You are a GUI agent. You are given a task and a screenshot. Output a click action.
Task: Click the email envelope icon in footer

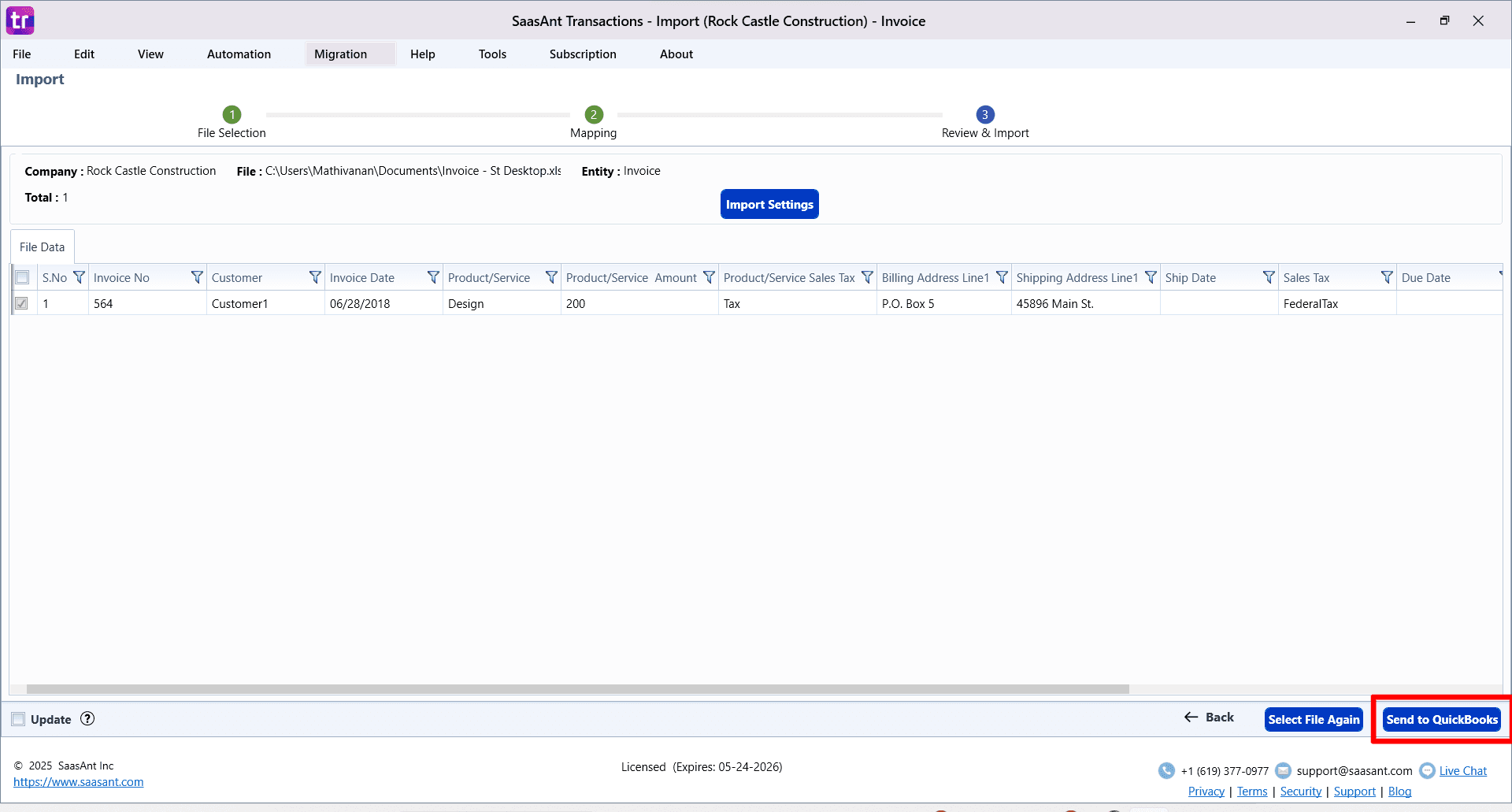coord(1283,770)
